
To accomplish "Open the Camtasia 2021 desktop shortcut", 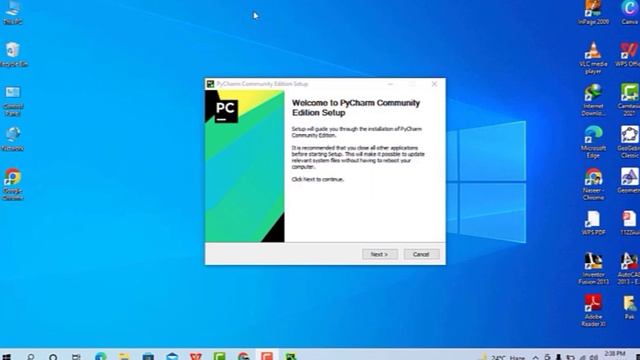I will [x=629, y=100].
